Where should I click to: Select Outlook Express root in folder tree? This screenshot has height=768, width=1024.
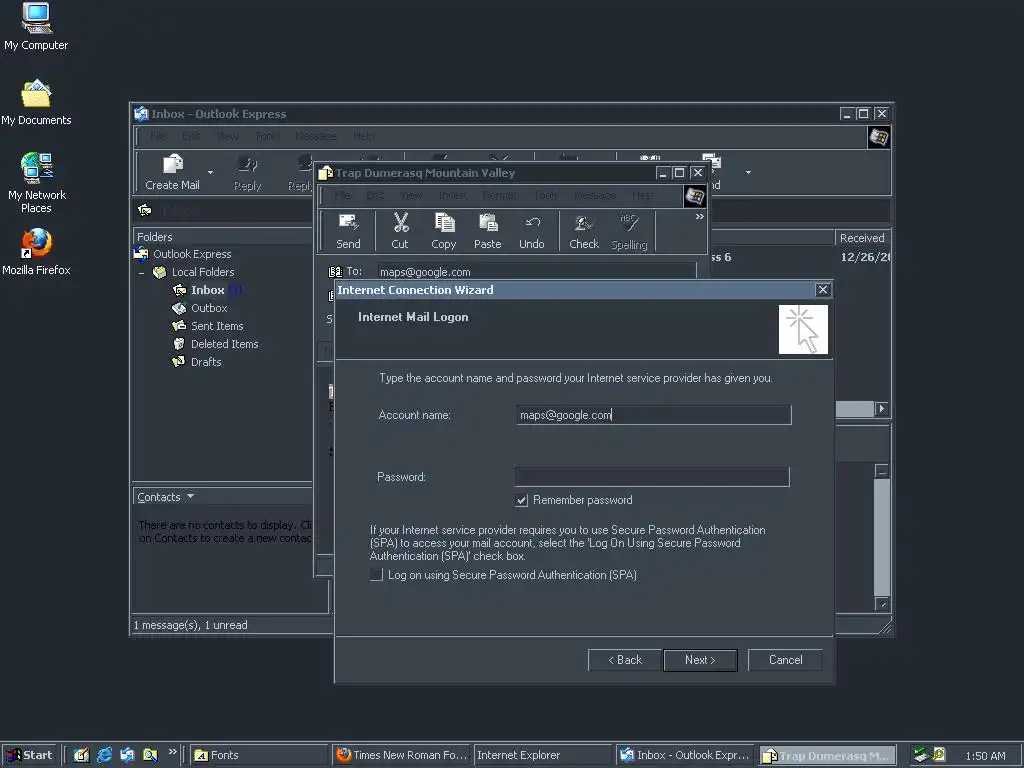pos(192,254)
